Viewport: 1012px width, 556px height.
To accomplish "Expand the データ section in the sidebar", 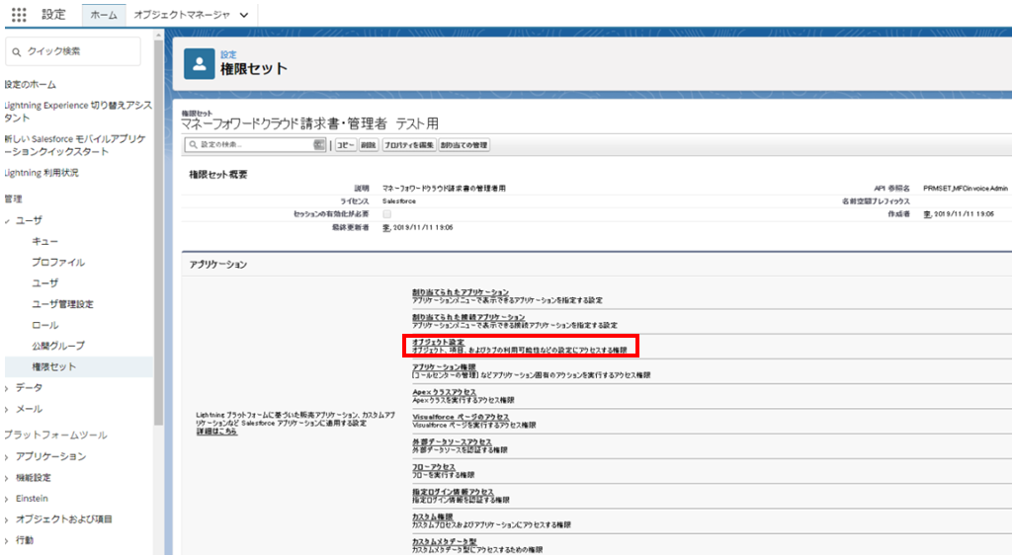I will pos(6,388).
